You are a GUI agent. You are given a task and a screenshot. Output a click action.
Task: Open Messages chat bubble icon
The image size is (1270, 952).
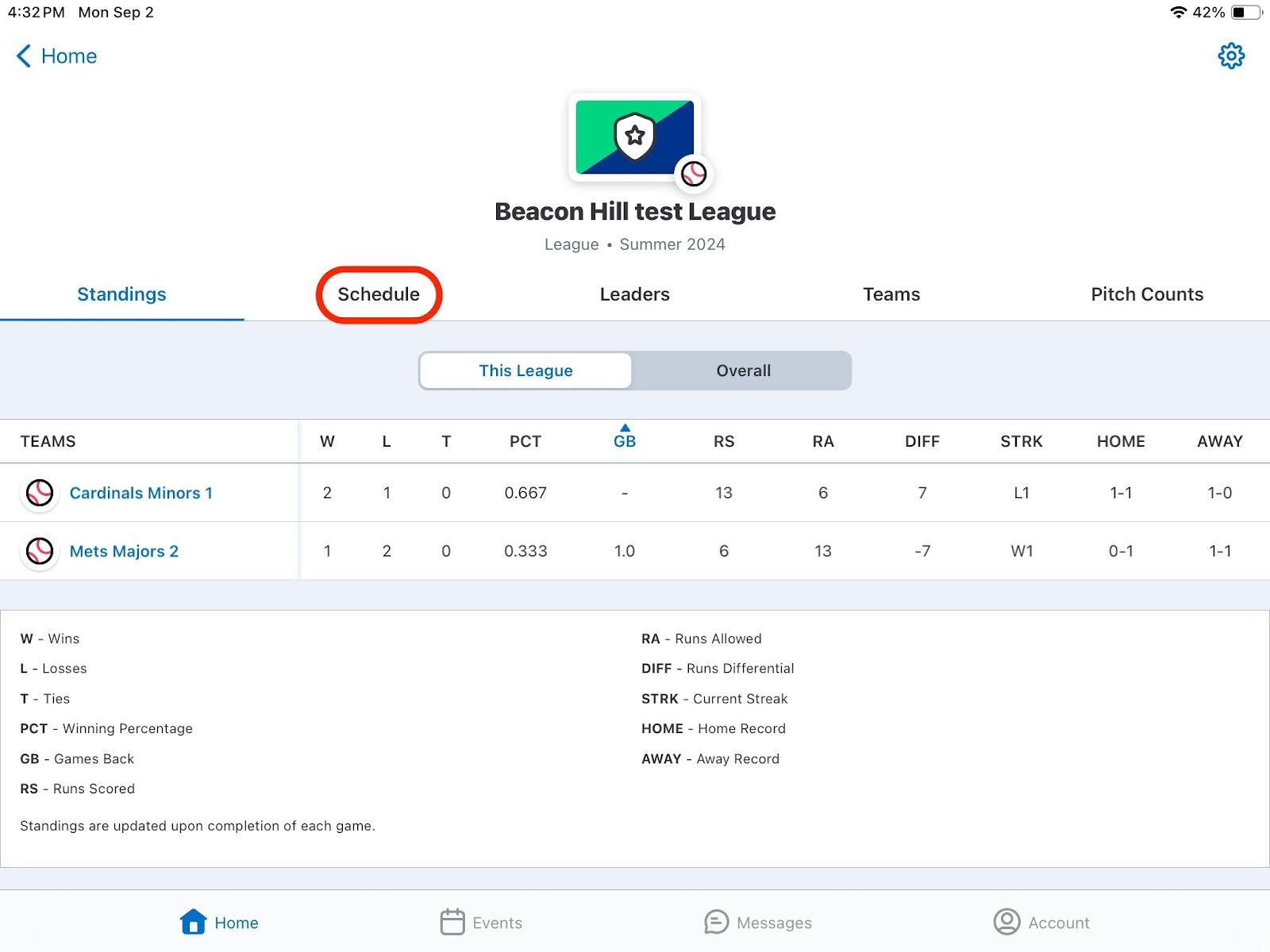(x=716, y=922)
